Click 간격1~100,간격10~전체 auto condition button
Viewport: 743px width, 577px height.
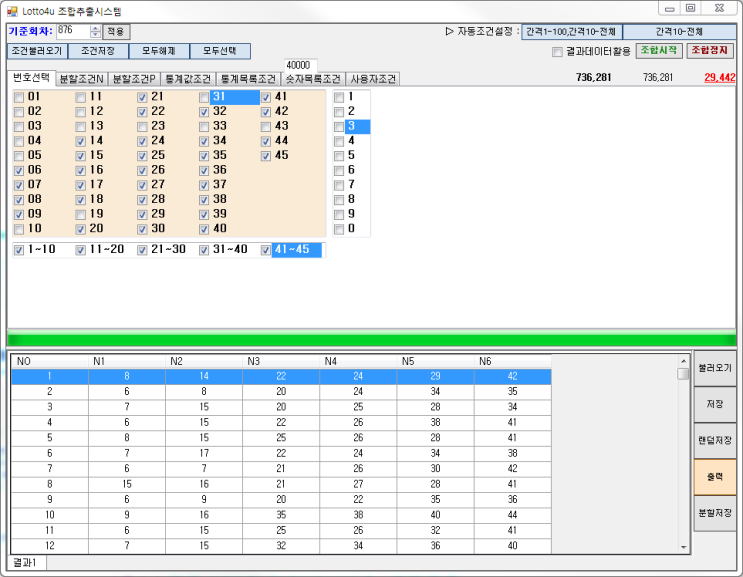click(x=571, y=32)
